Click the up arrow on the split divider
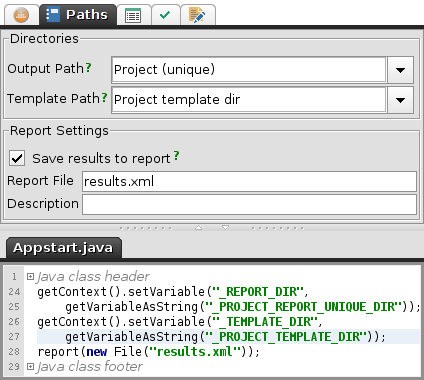 coord(199,228)
